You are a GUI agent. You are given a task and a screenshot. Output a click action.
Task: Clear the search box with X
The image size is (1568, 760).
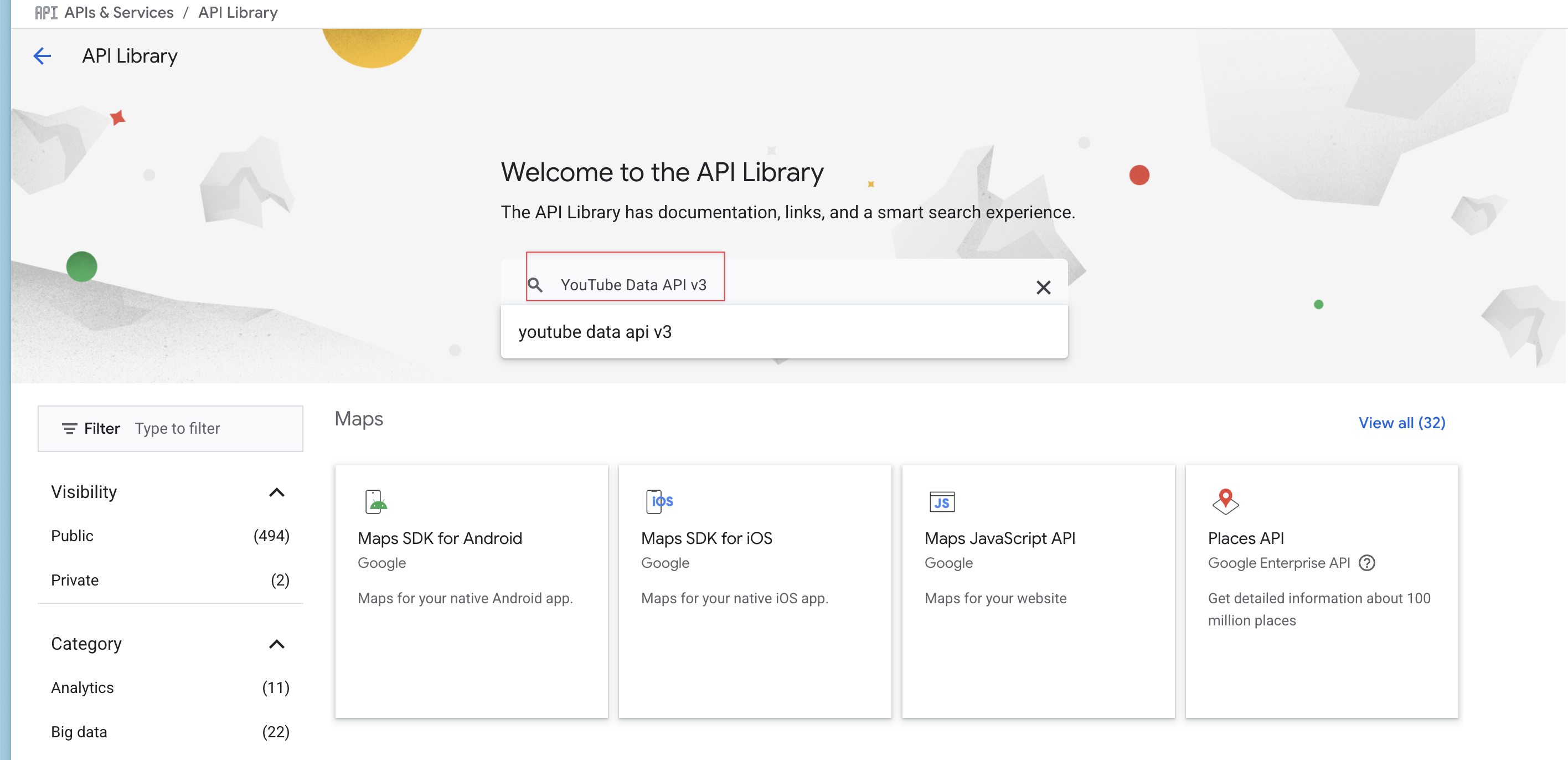click(x=1043, y=287)
